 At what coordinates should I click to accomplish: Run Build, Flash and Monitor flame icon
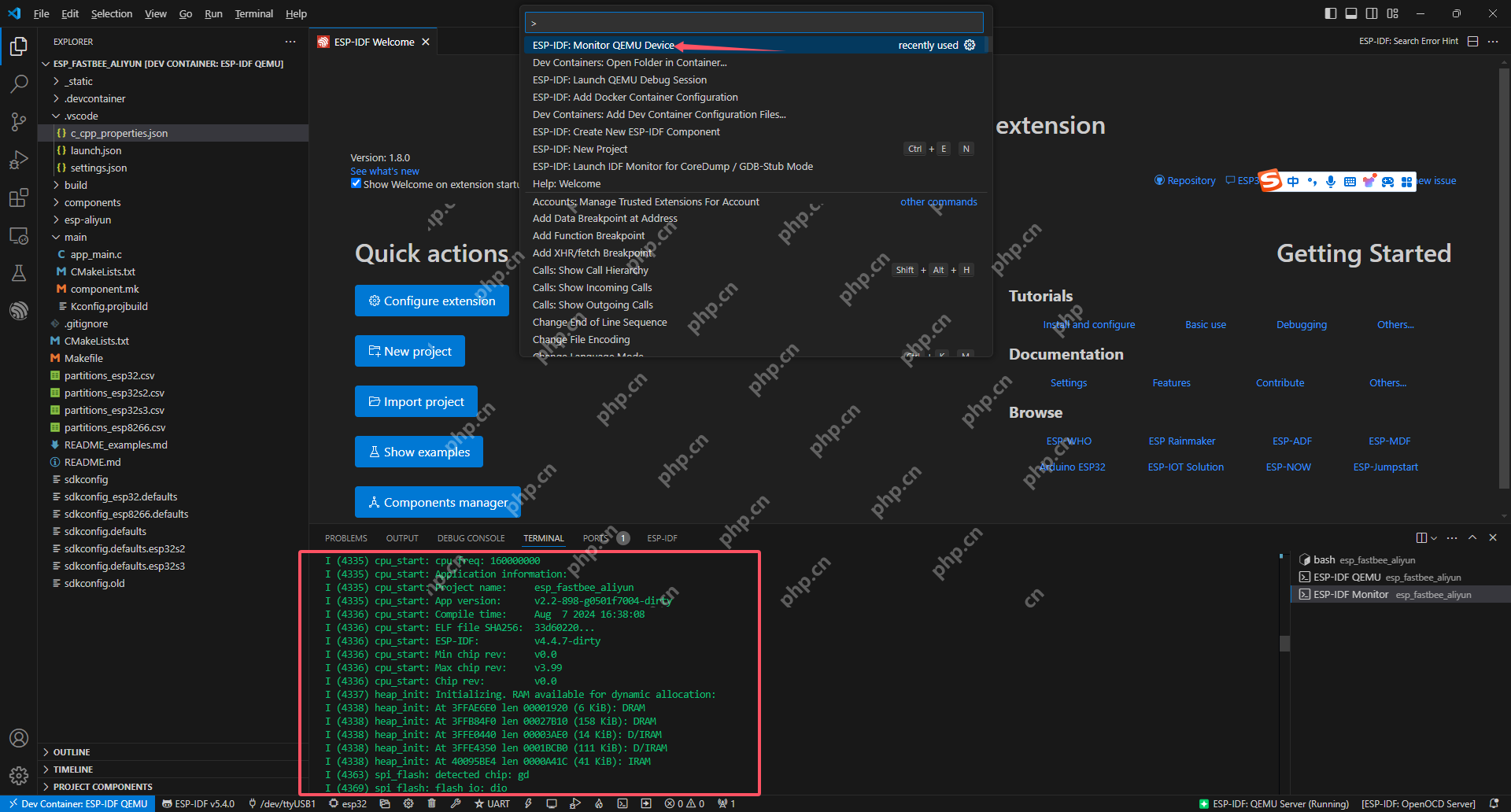[x=599, y=803]
